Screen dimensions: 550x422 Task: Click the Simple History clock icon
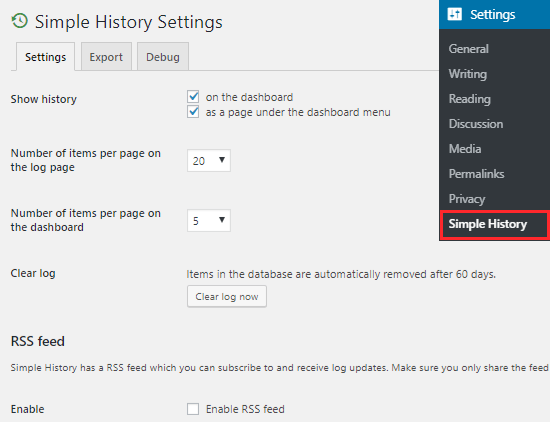click(x=20, y=21)
